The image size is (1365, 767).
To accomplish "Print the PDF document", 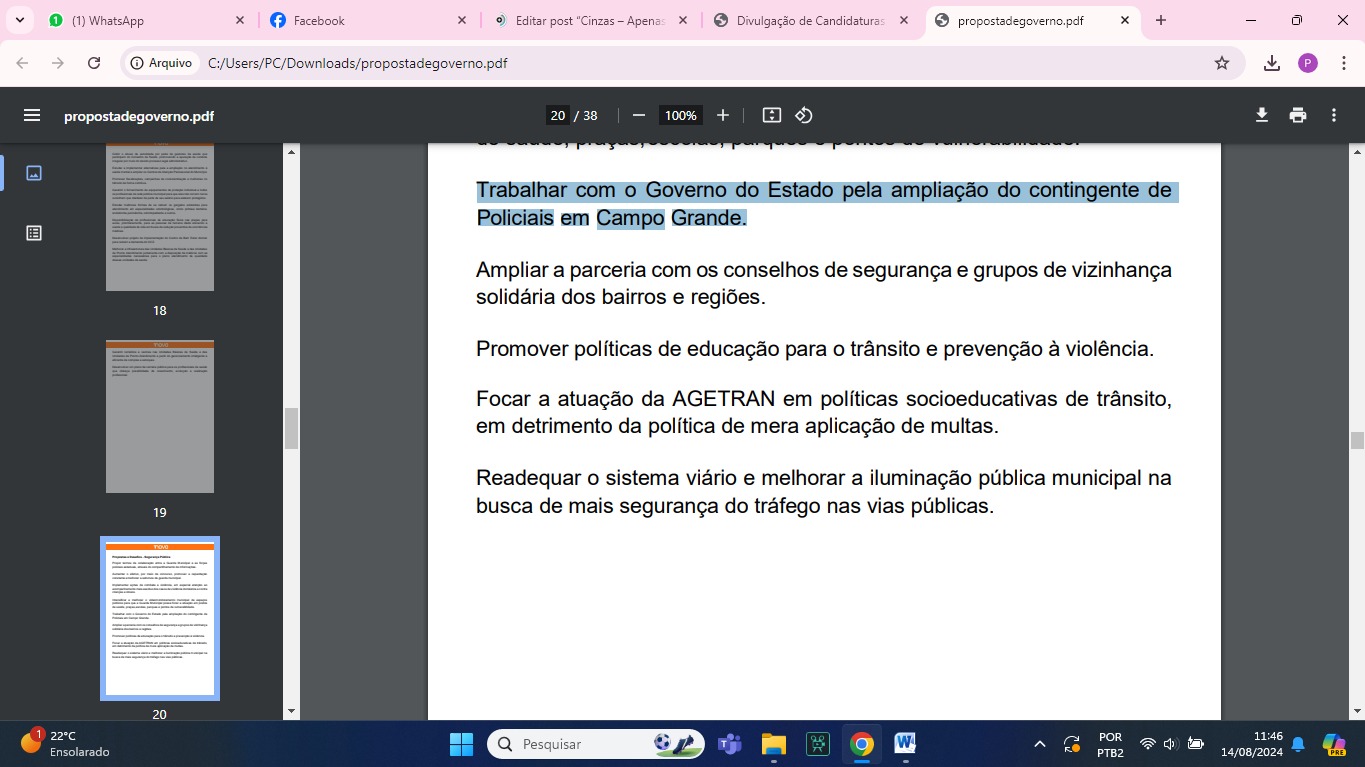I will pos(1298,115).
